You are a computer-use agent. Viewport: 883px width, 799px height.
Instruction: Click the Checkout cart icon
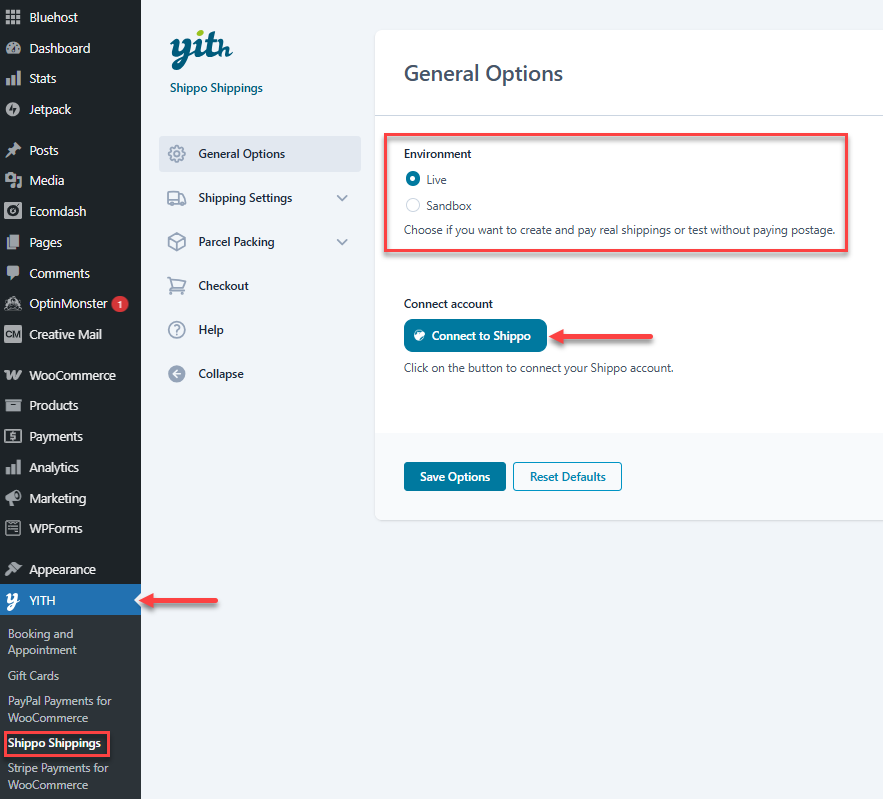[x=177, y=285]
